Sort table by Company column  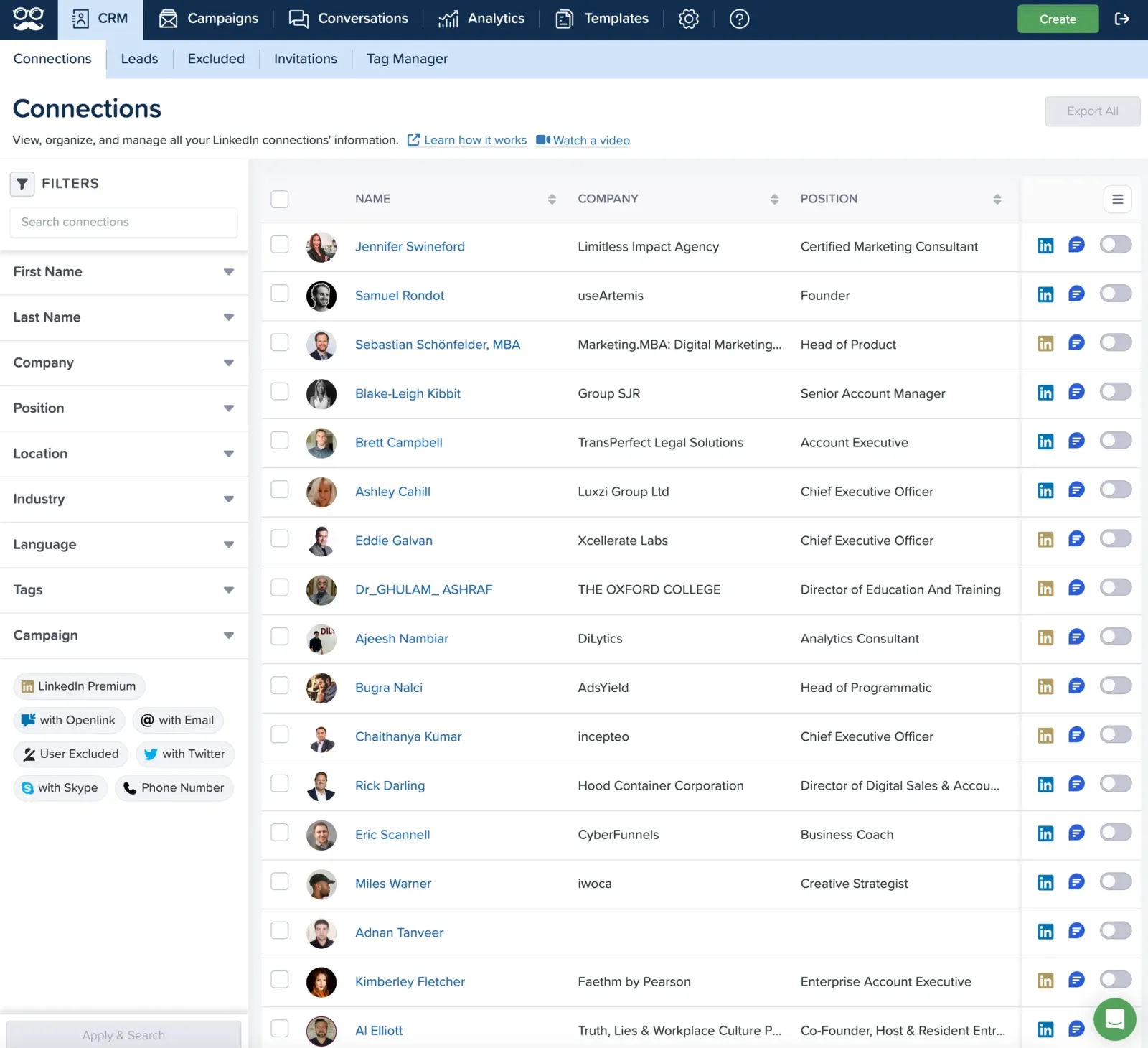[774, 199]
